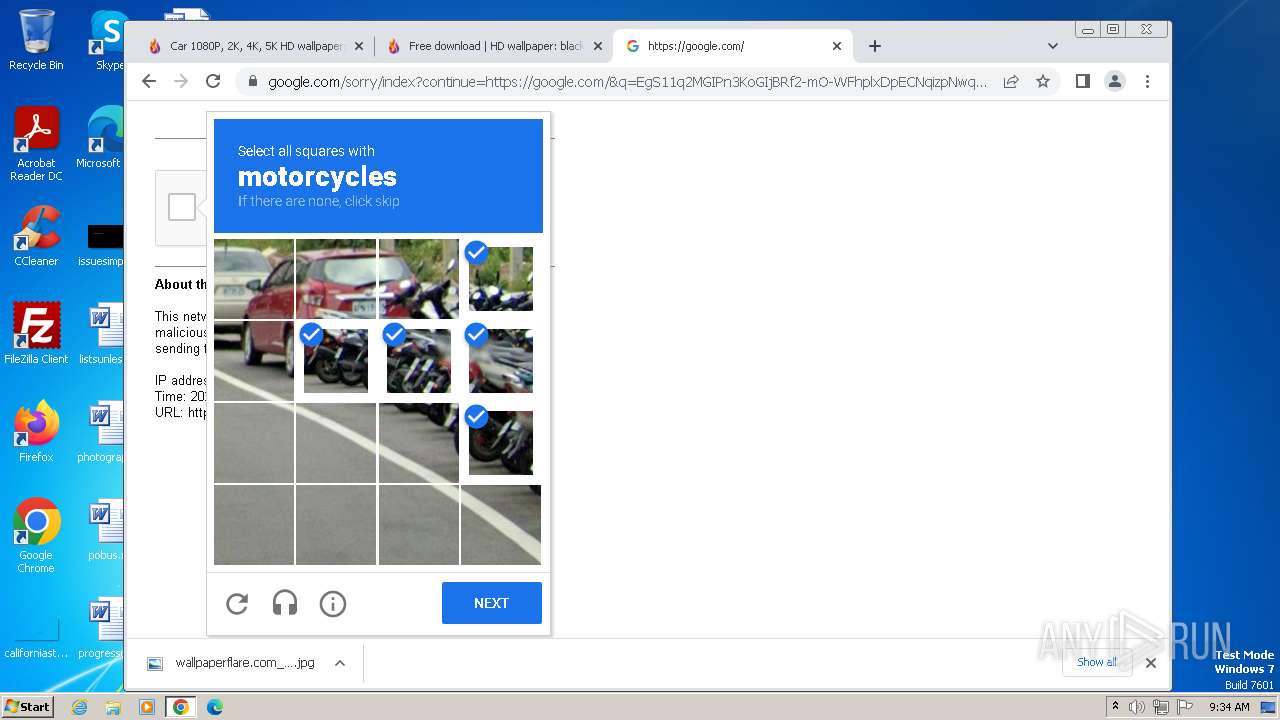
Task: Close the google.com tab
Action: coord(837,46)
